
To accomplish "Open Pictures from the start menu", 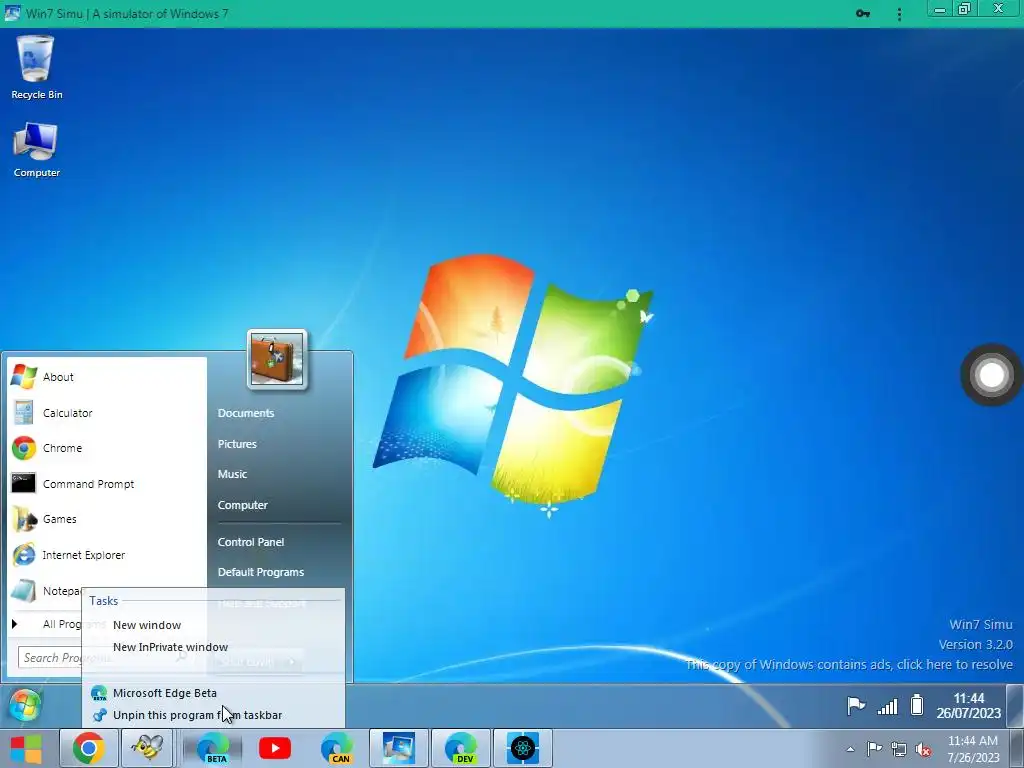I will click(x=237, y=444).
